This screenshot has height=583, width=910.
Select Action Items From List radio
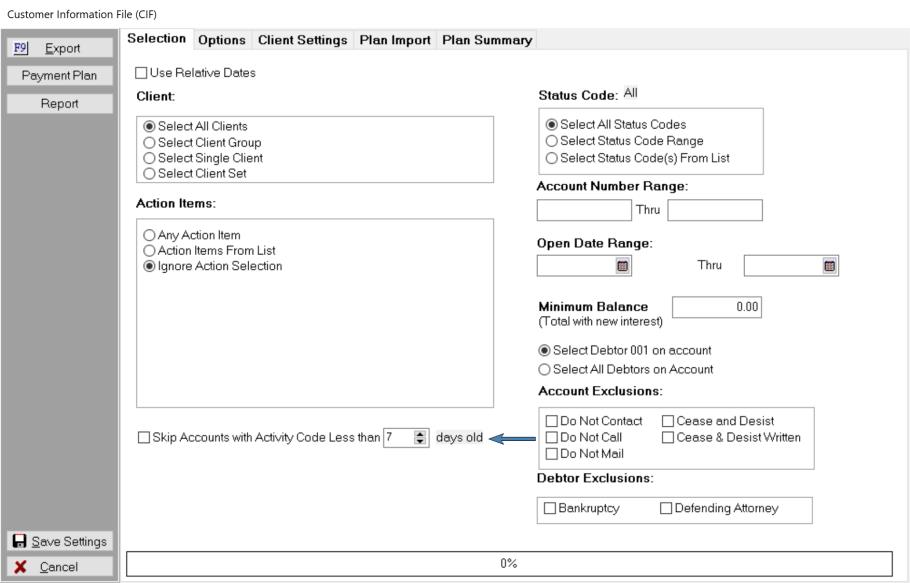(x=149, y=251)
